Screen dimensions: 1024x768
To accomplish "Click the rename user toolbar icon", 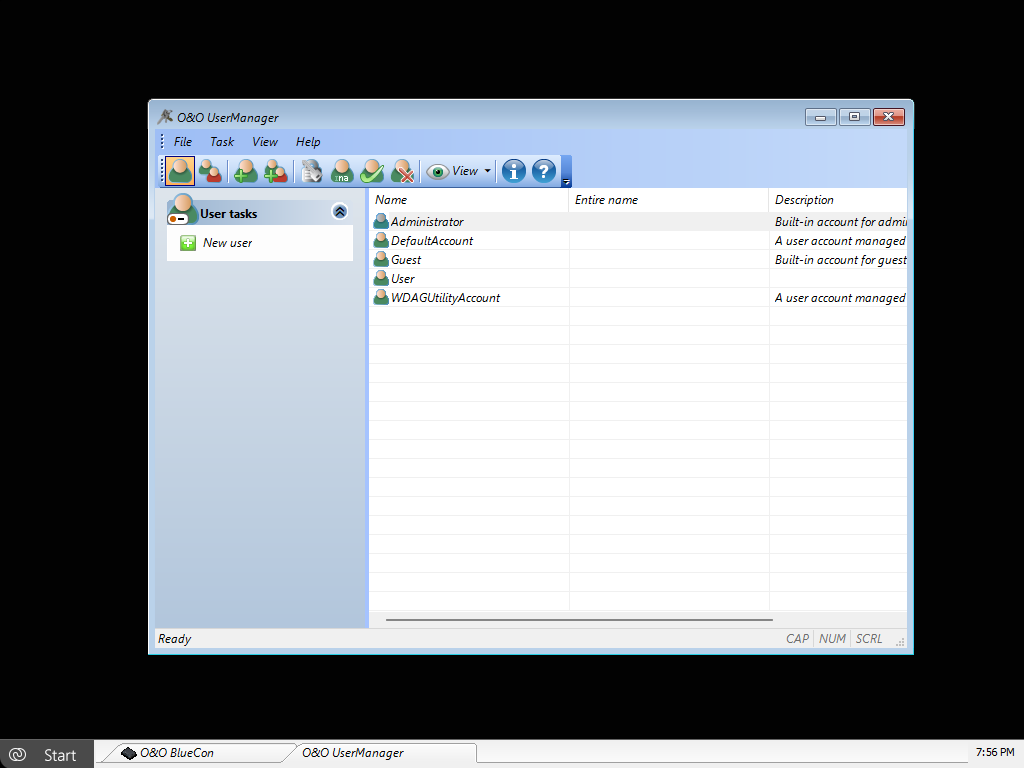I will (342, 171).
